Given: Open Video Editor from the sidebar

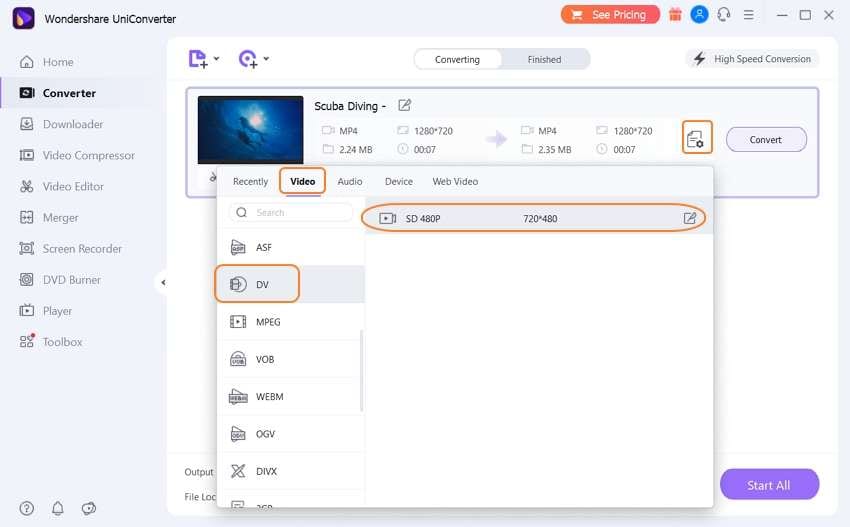Looking at the screenshot, I should pyautogui.click(x=73, y=187).
